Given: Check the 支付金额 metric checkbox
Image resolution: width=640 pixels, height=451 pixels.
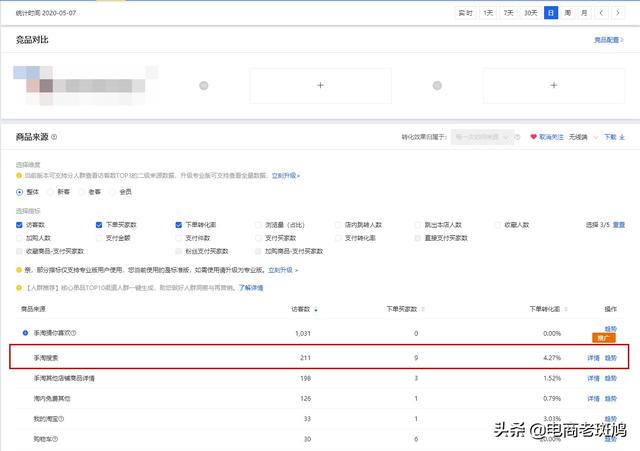Looking at the screenshot, I should tap(99, 238).
